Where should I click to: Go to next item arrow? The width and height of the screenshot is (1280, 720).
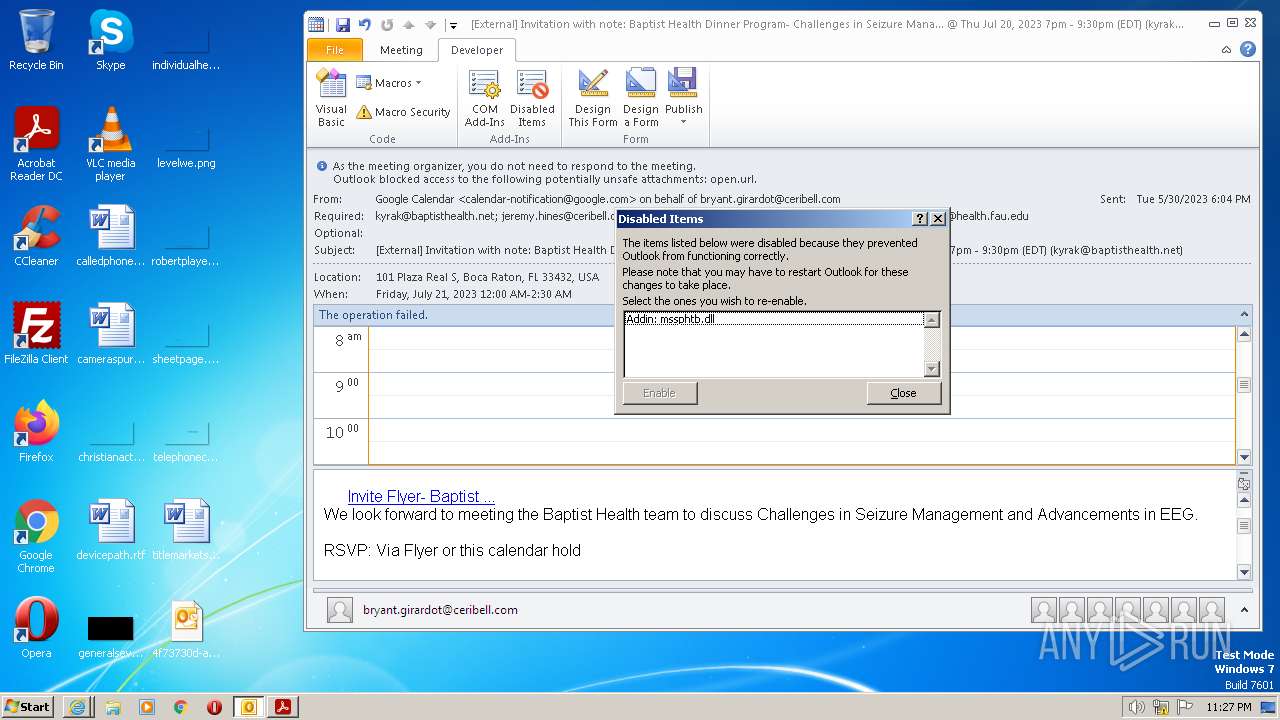pos(431,25)
